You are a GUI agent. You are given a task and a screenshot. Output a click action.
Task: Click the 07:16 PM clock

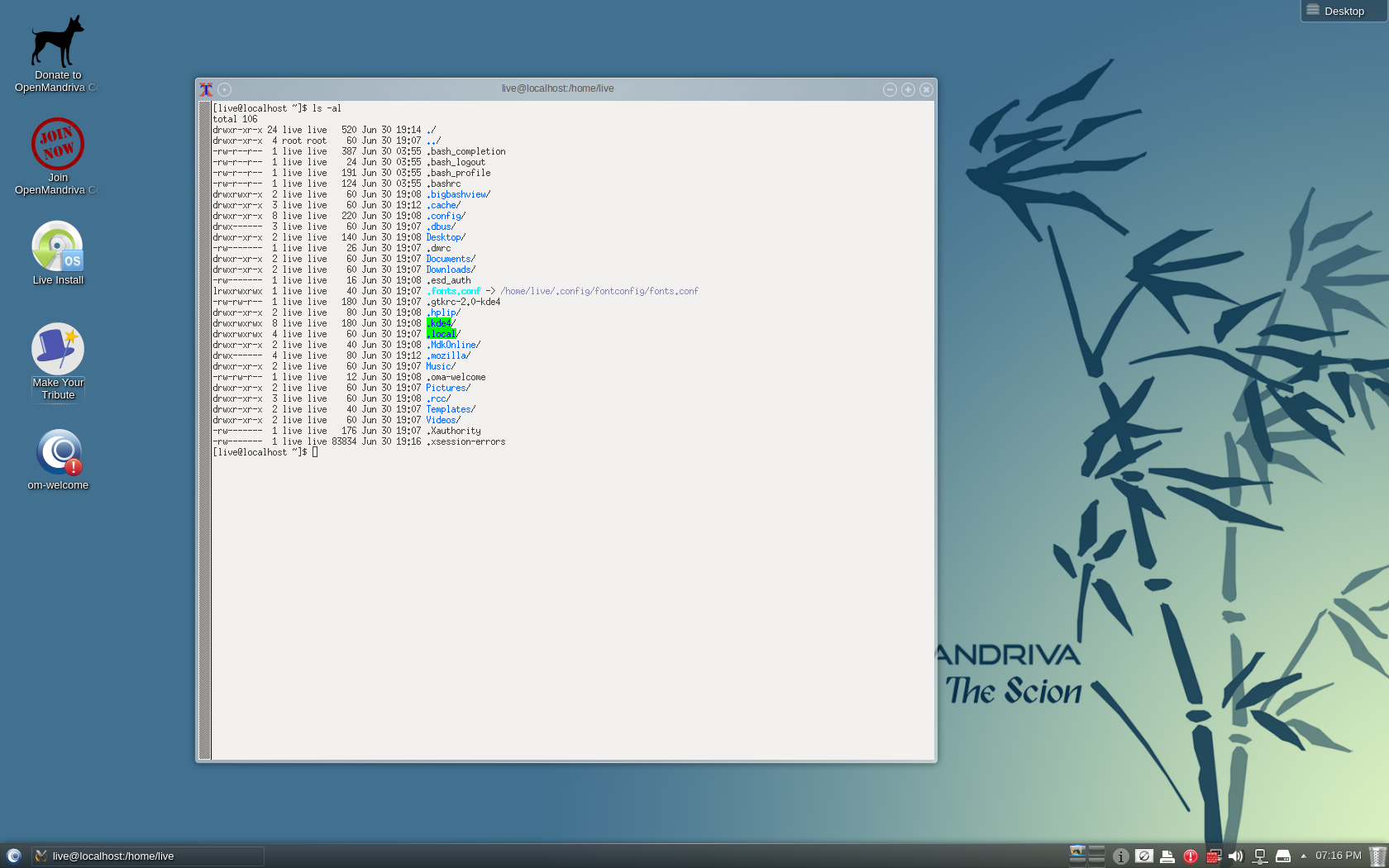click(x=1338, y=856)
